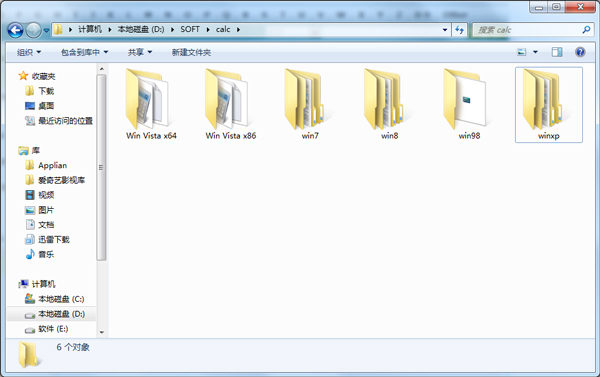
Task: Select the Win Vista x64 folder
Action: (151, 104)
